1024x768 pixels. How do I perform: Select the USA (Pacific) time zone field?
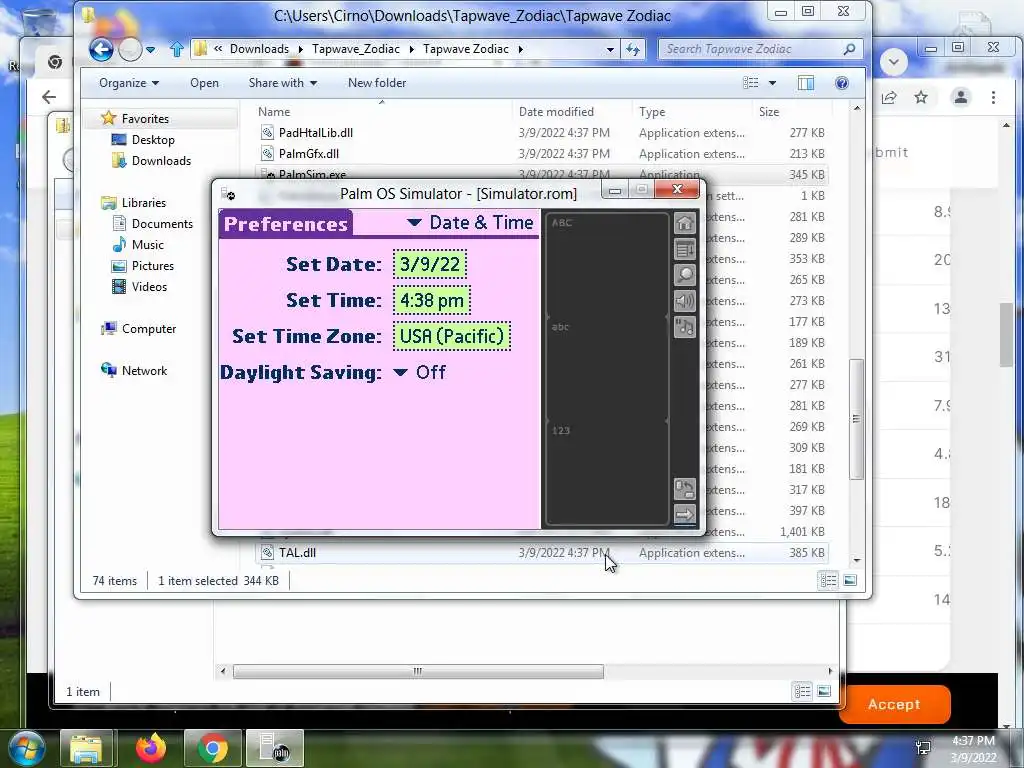coord(452,336)
